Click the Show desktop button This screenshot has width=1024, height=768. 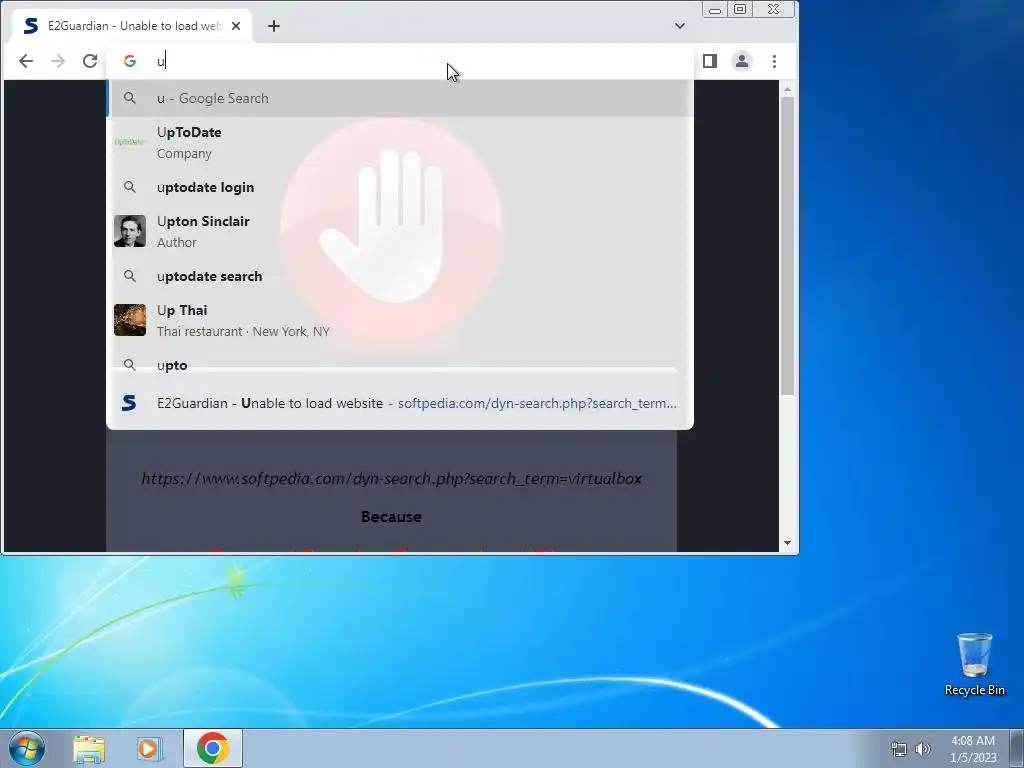[1017, 748]
